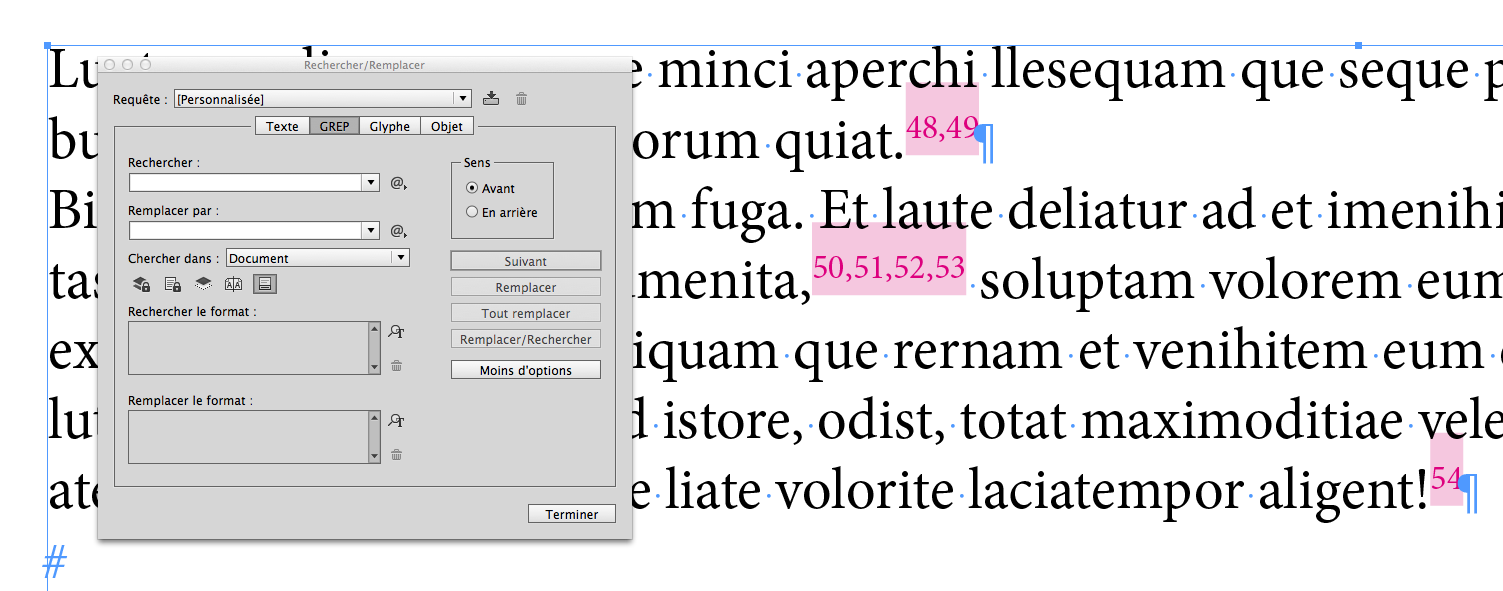The width and height of the screenshot is (1503, 591).
Task: Click the word "aperchi" in the document
Action: pyautogui.click(x=890, y=72)
